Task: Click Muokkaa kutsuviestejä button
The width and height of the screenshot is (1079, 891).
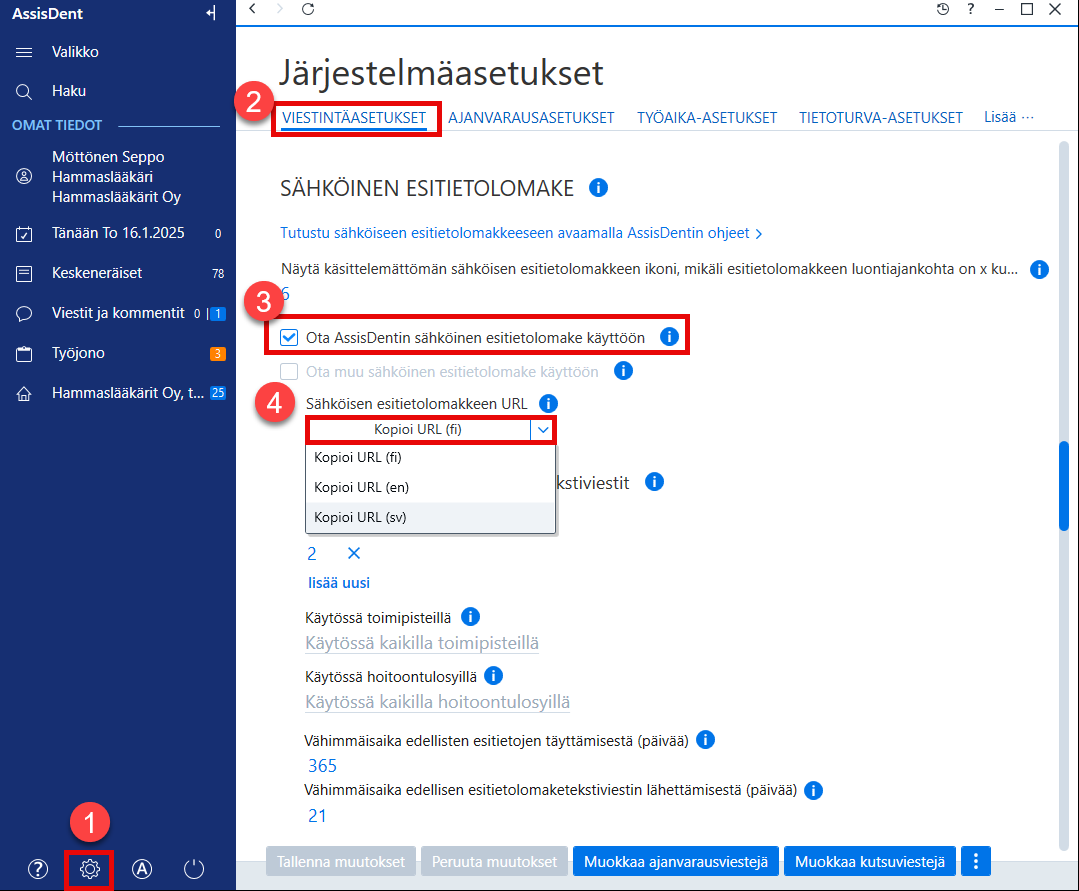Action: point(870,861)
